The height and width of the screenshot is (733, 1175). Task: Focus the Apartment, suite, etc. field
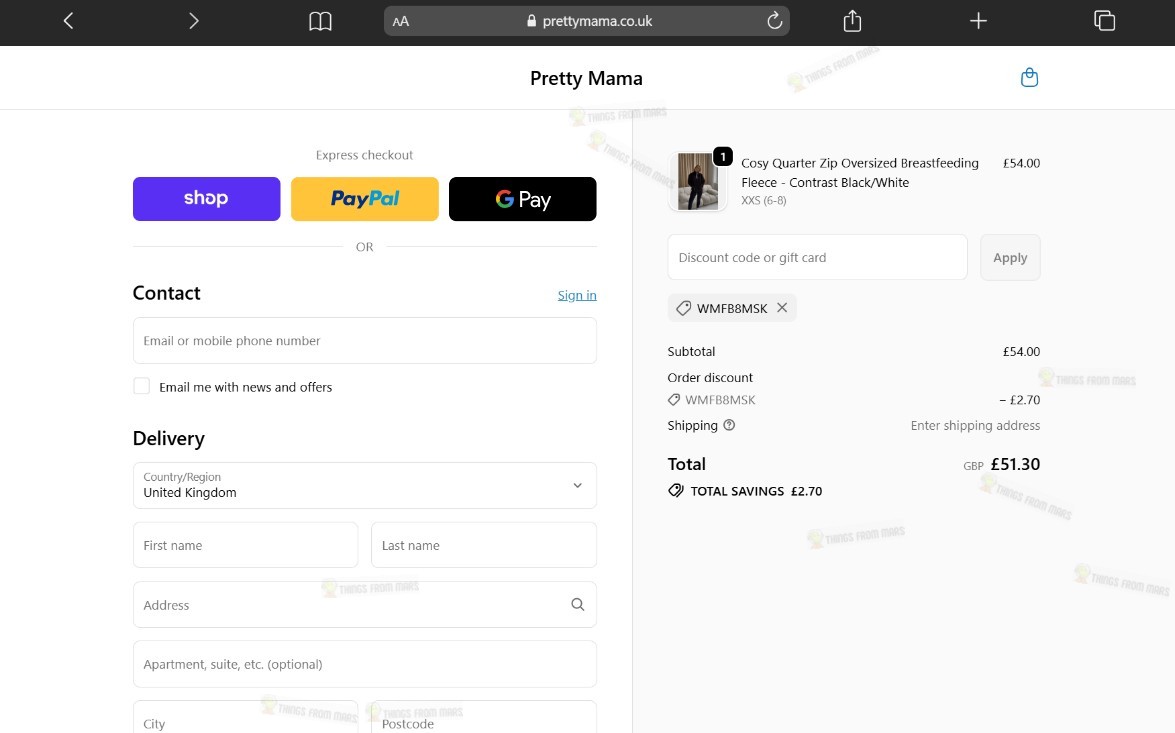click(364, 664)
